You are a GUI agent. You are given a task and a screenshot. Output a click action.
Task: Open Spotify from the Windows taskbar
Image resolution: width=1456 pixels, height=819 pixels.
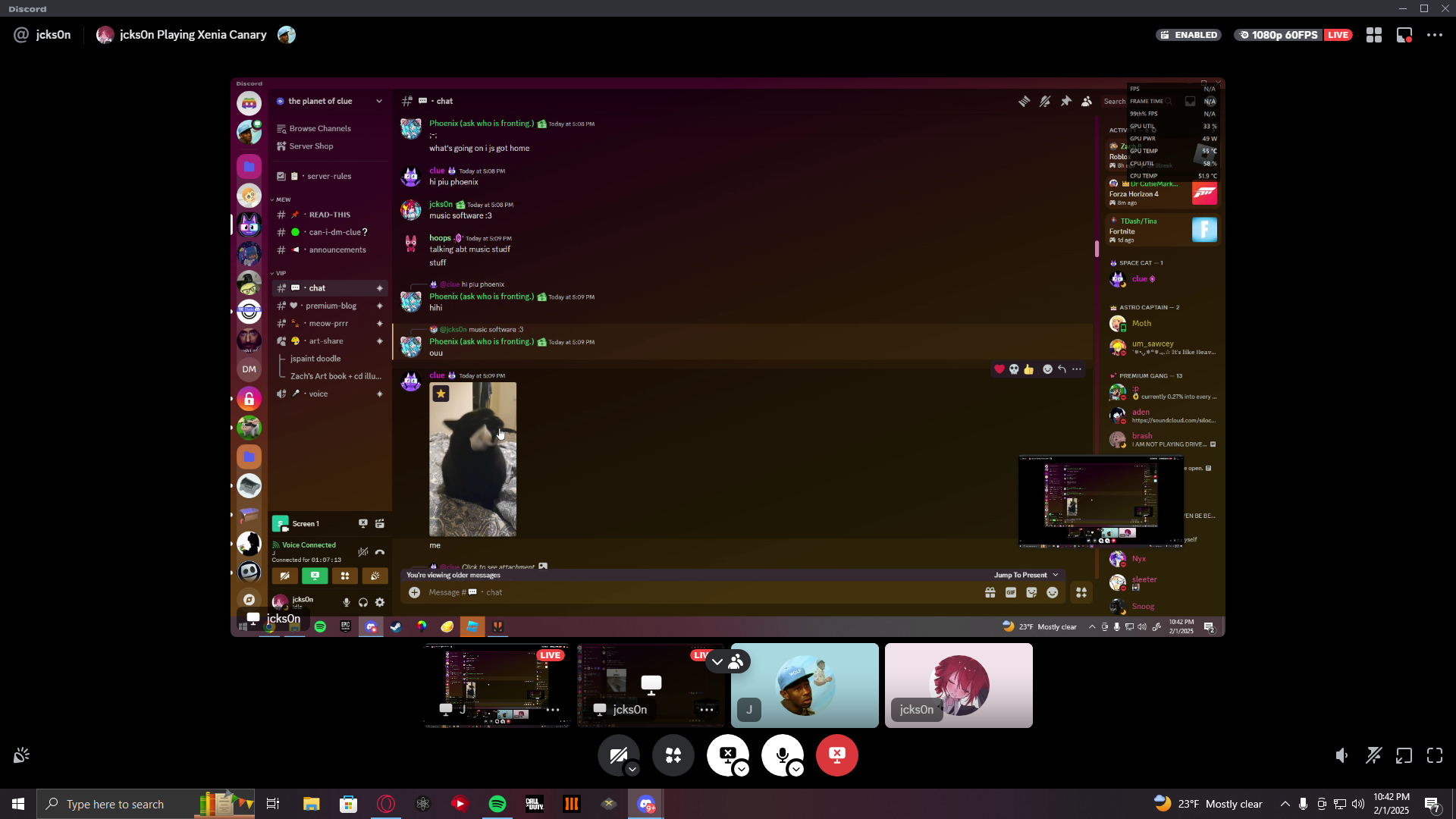[x=497, y=804]
